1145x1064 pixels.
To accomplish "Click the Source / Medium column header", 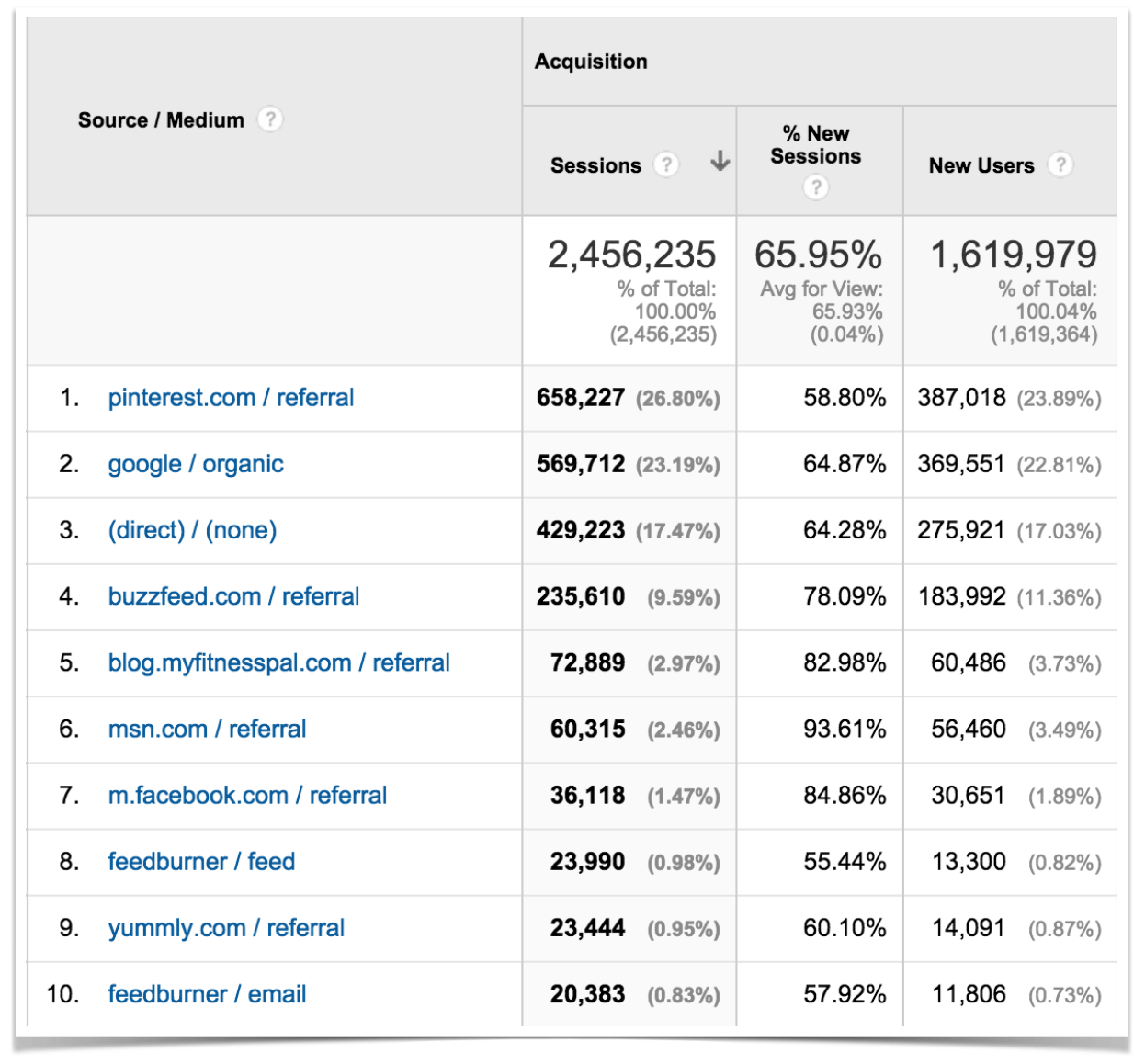I will 160,119.
